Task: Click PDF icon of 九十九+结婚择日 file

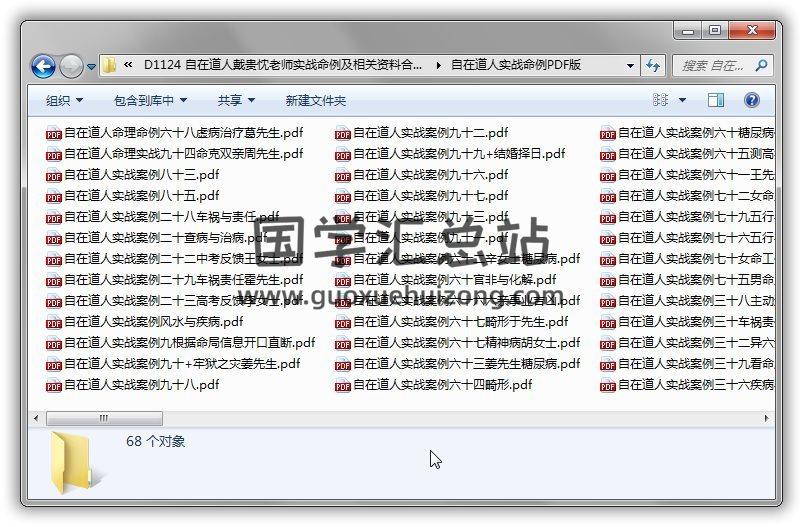Action: coord(343,155)
